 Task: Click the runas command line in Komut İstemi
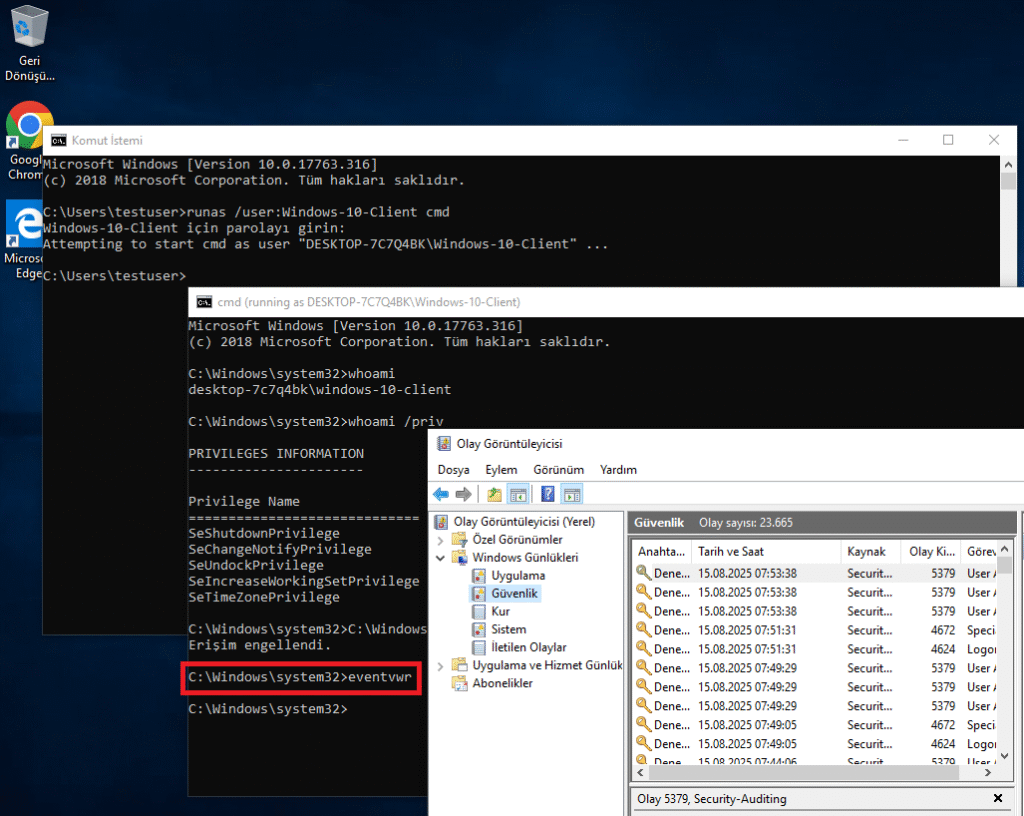pyautogui.click(x=246, y=212)
